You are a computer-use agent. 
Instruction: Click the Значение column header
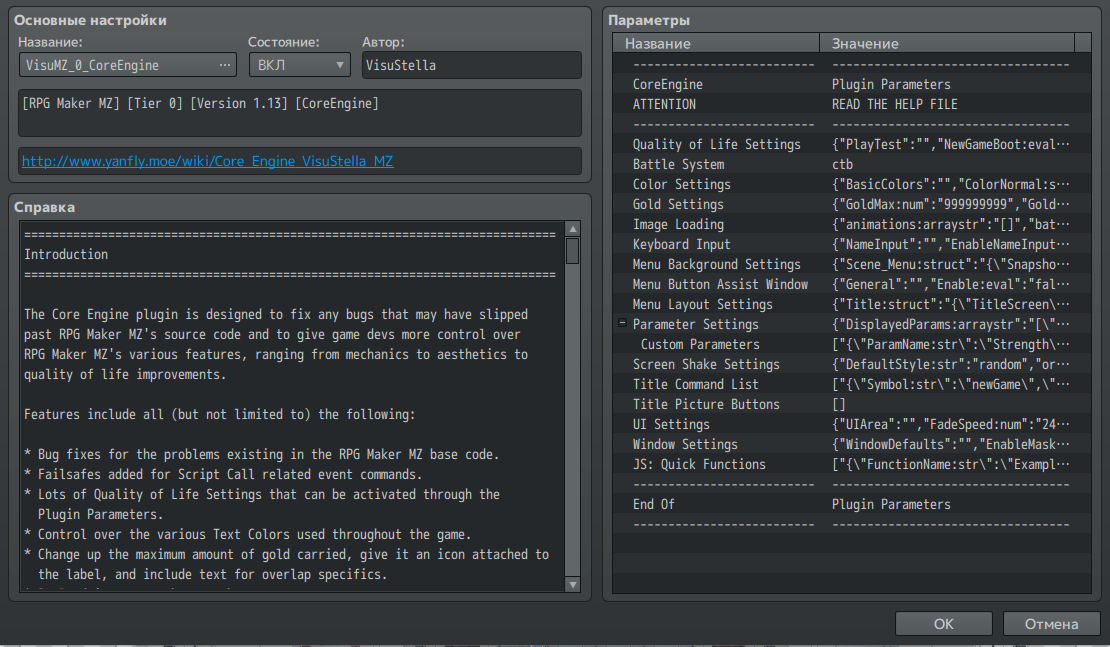pyautogui.click(x=946, y=43)
